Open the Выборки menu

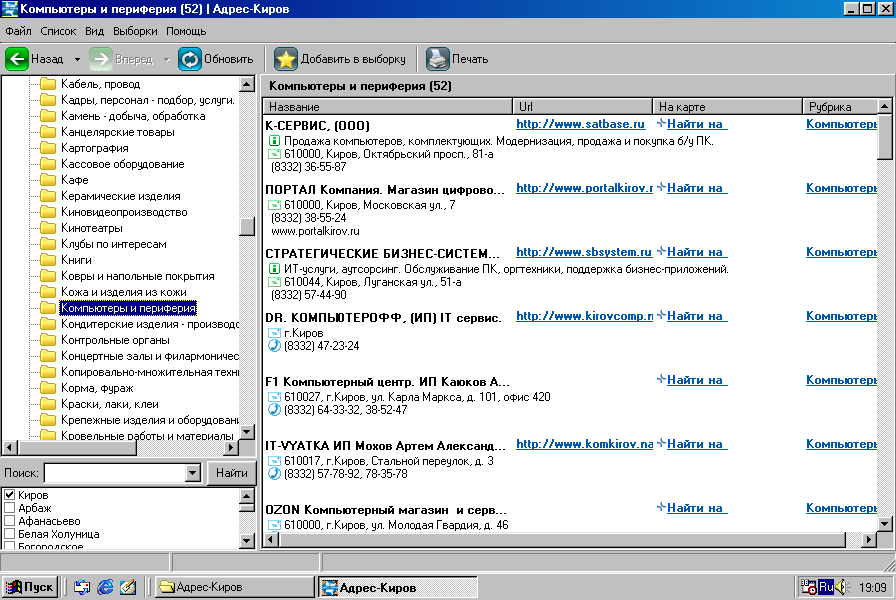click(x=134, y=31)
